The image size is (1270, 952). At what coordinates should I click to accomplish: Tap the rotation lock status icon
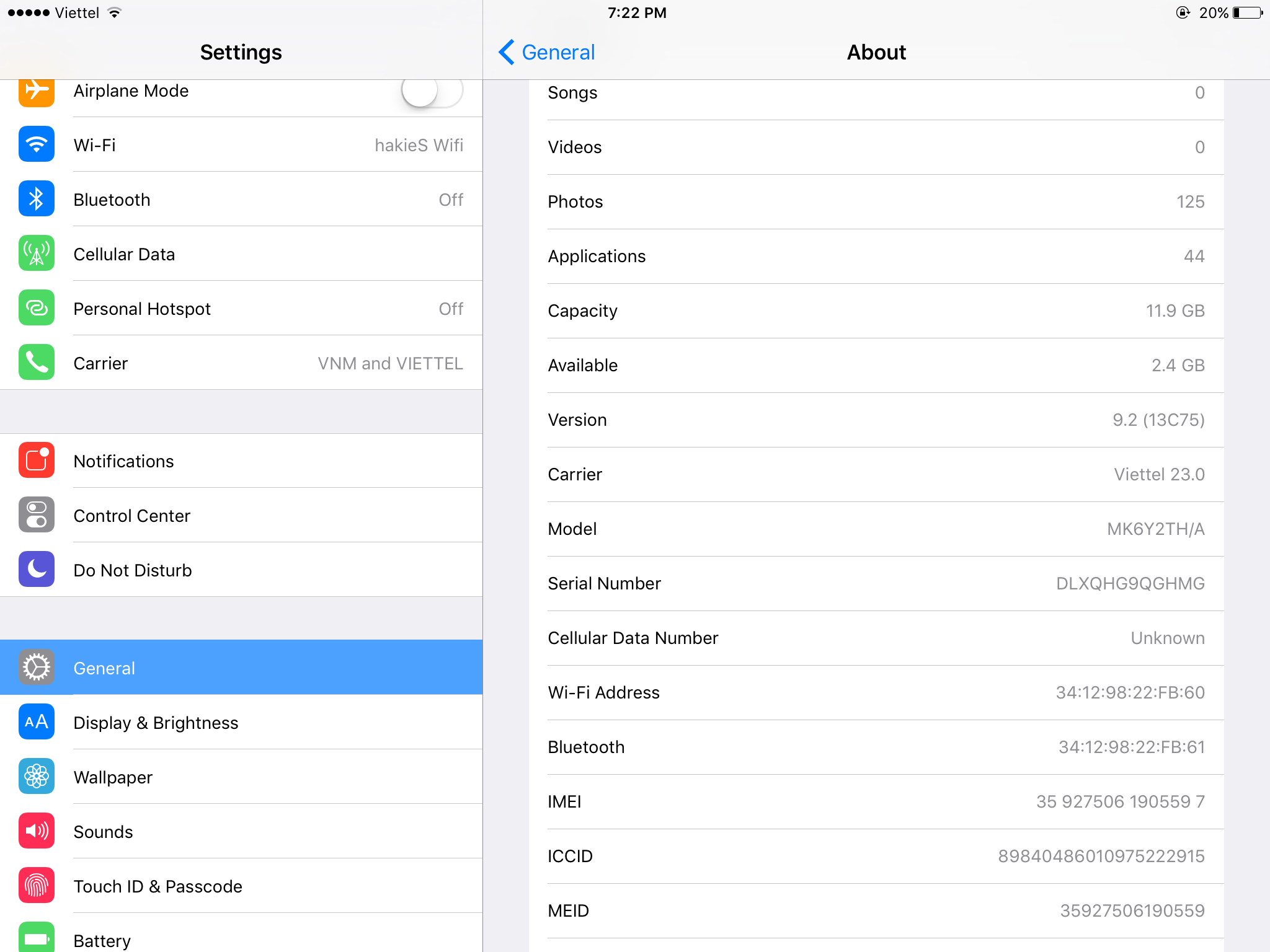1183,12
